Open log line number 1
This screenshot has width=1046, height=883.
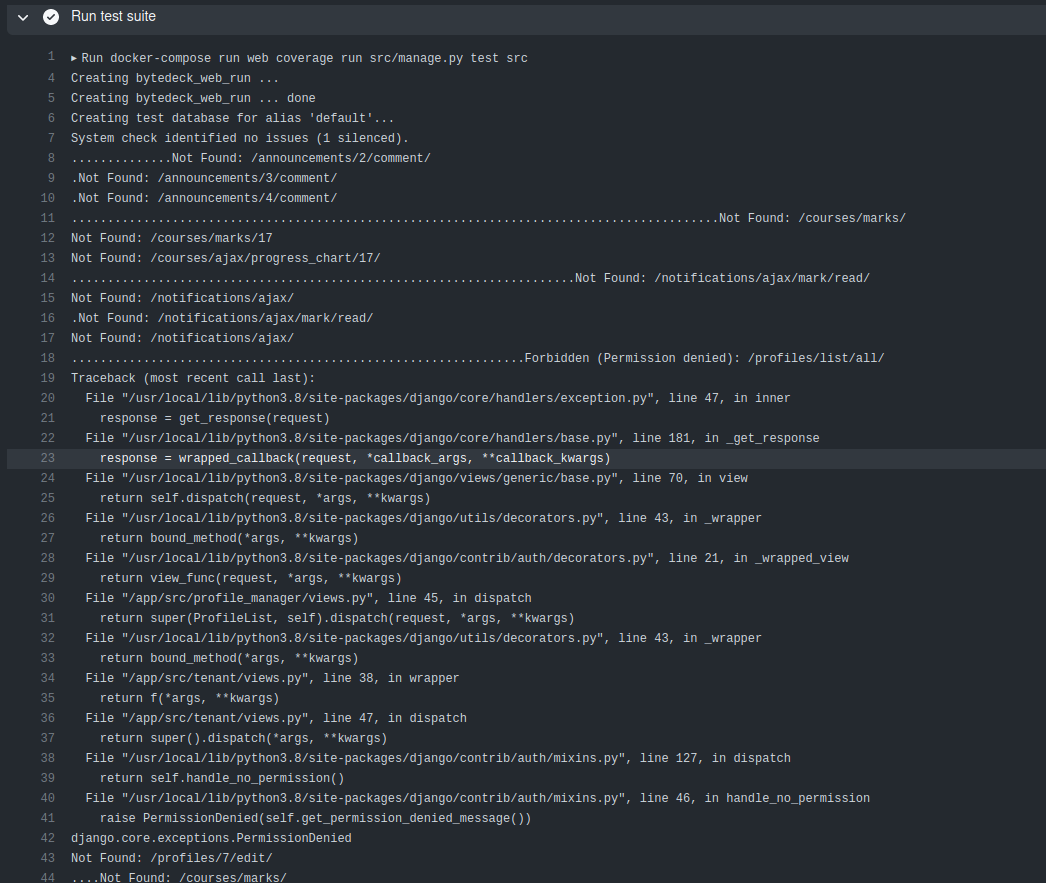tap(51, 57)
